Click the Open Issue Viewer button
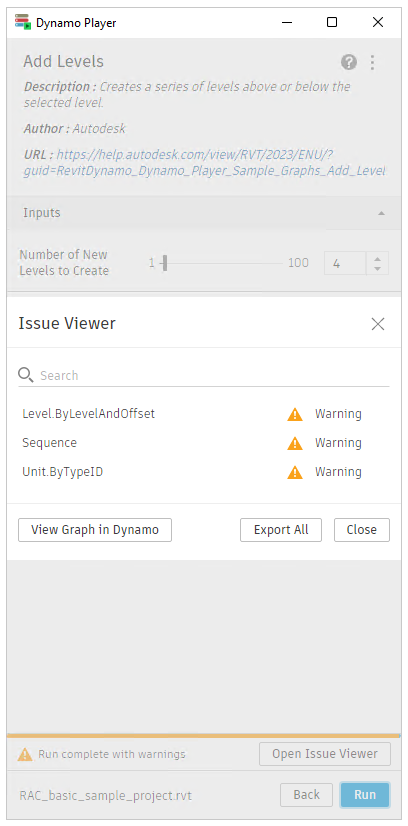408x826 pixels. [325, 754]
